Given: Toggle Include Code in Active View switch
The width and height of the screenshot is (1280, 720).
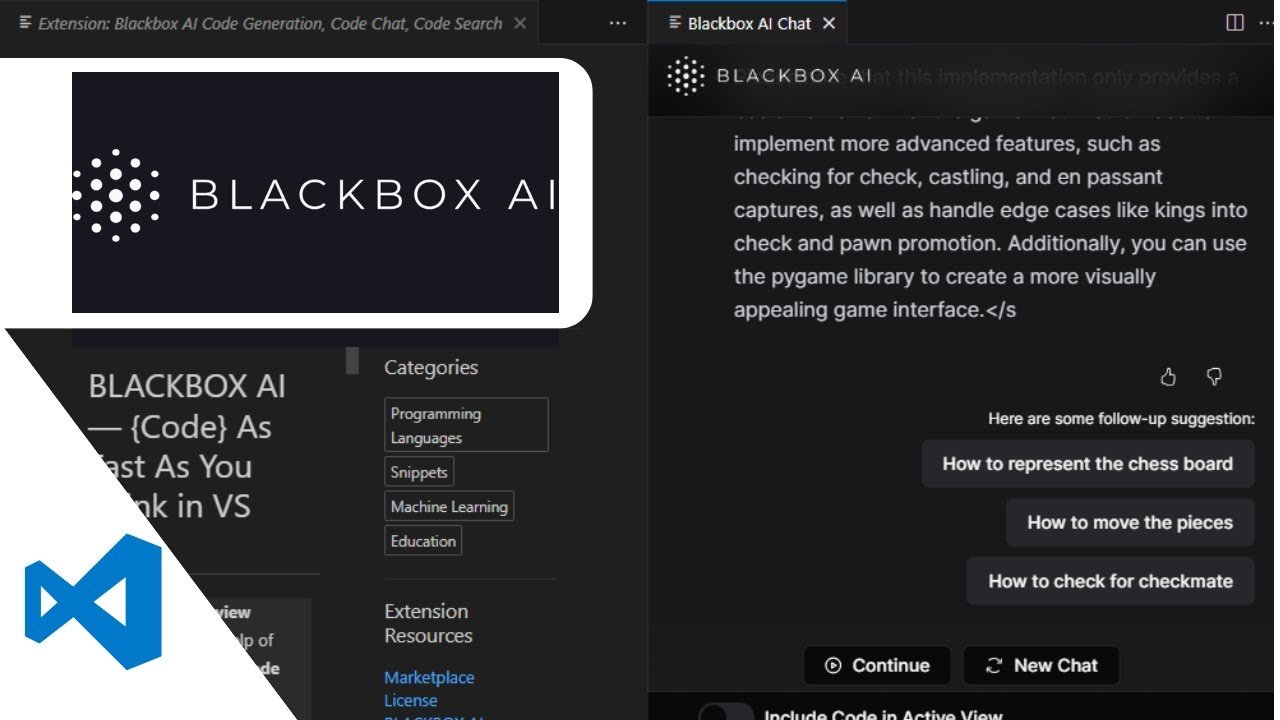Looking at the screenshot, I should [726, 713].
